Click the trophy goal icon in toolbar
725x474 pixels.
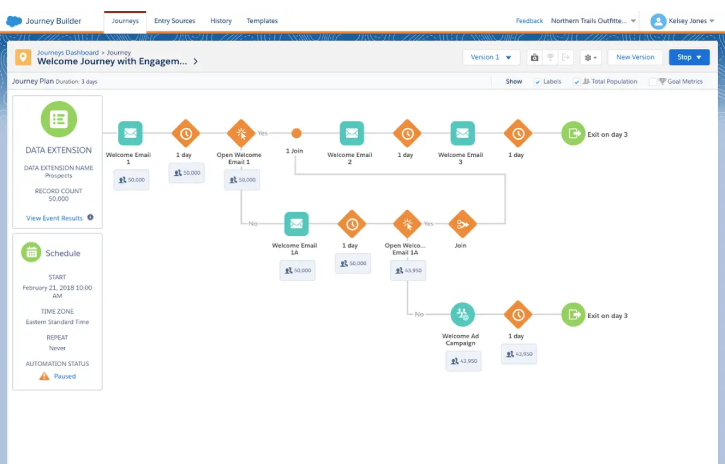pyautogui.click(x=549, y=58)
